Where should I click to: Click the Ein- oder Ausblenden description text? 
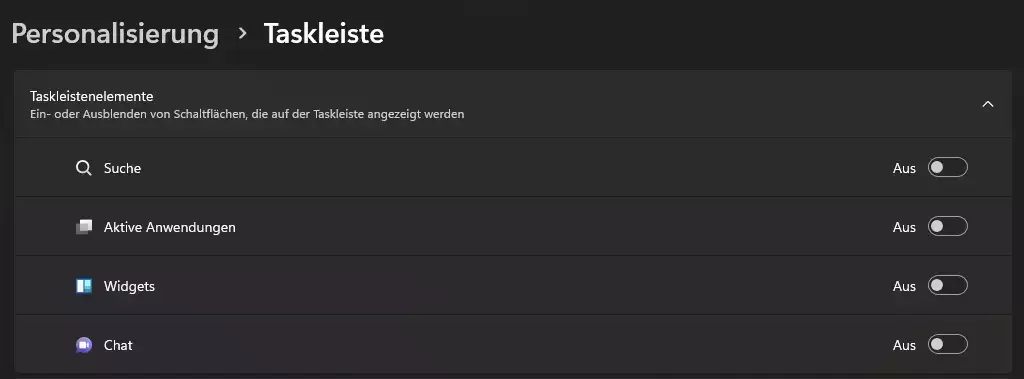[247, 114]
